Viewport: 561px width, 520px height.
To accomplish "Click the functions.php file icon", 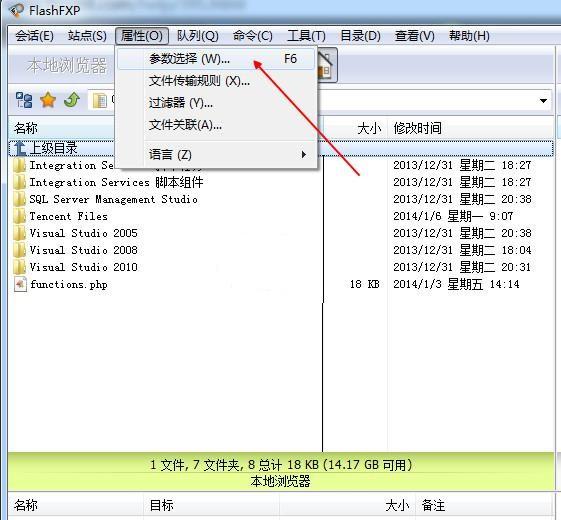I will 20,285.
